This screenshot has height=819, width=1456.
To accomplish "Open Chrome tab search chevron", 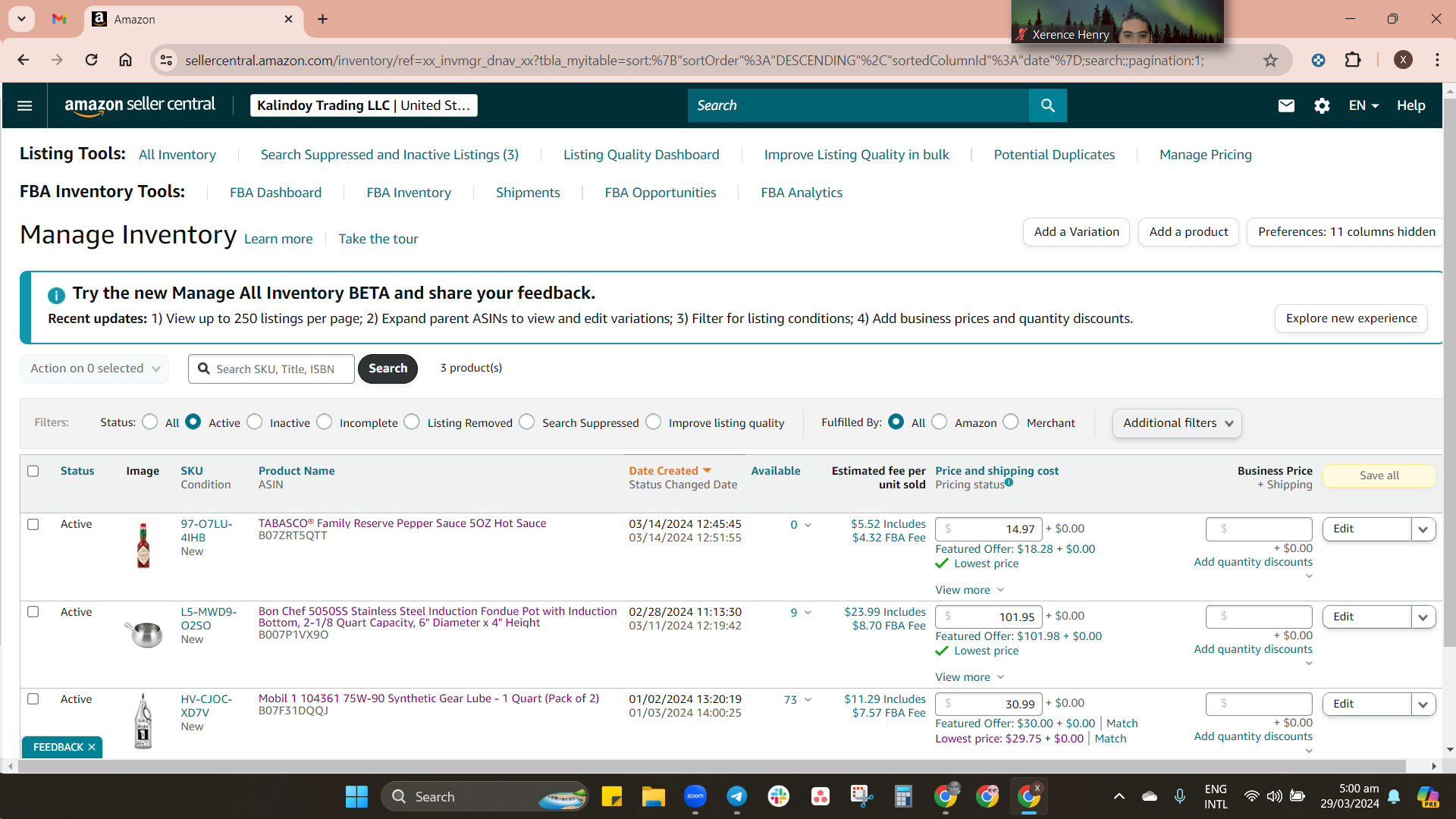I will point(21,19).
